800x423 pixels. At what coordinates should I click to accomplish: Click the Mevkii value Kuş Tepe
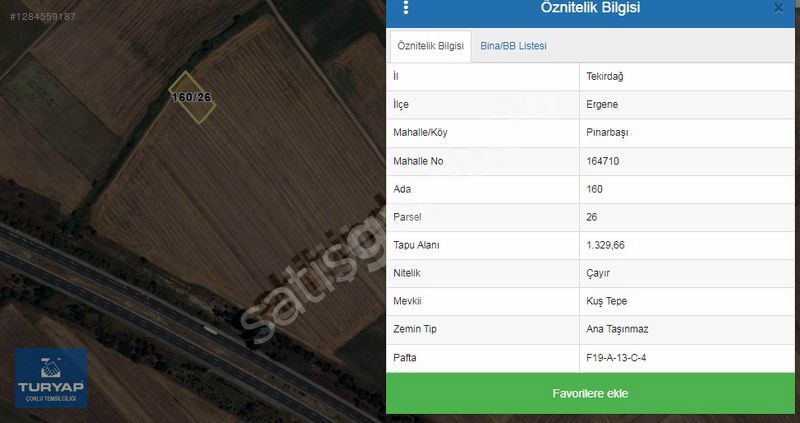(607, 302)
